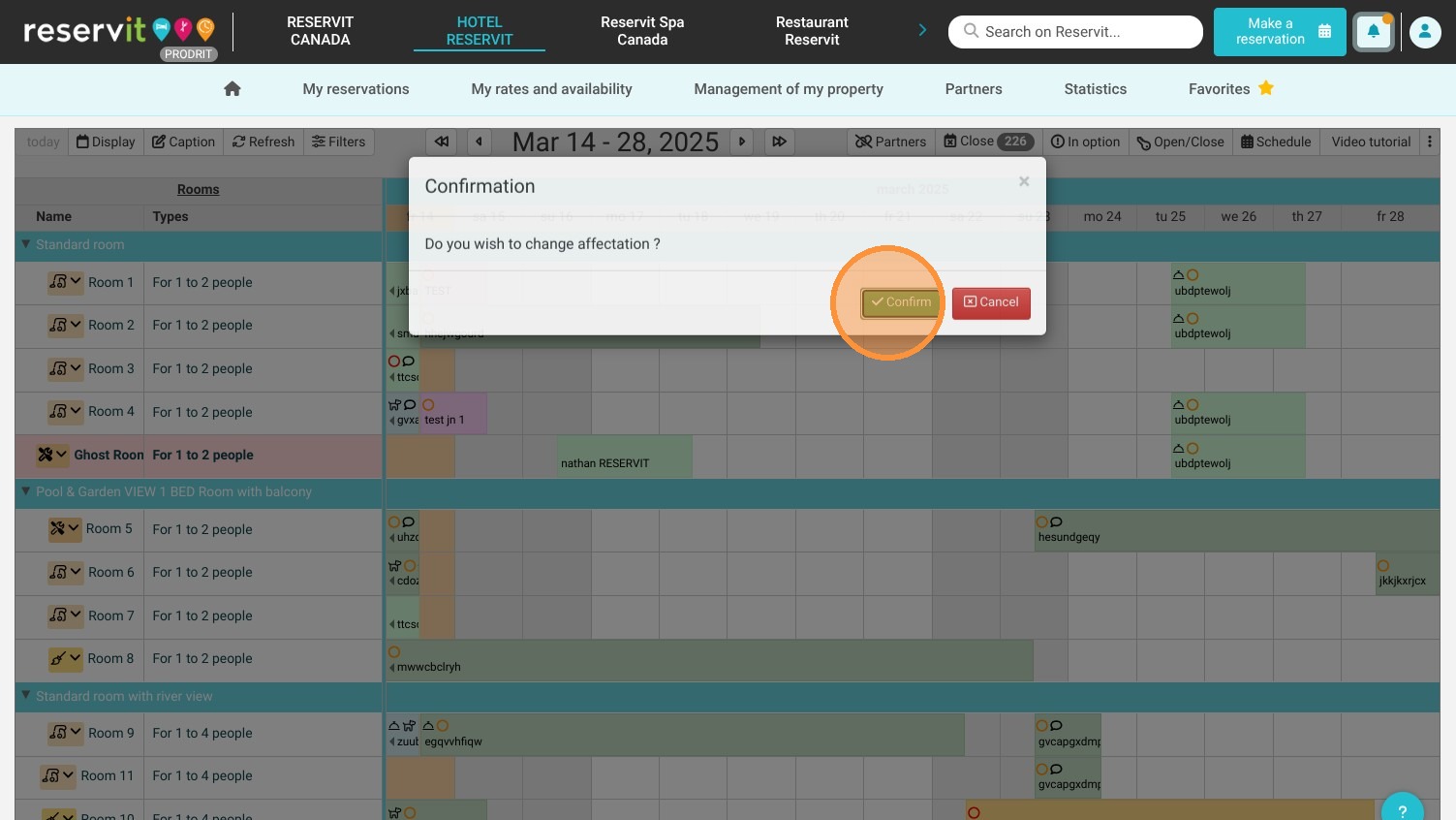Select the egqvvhfiqw reservation on Room 9

693,735
